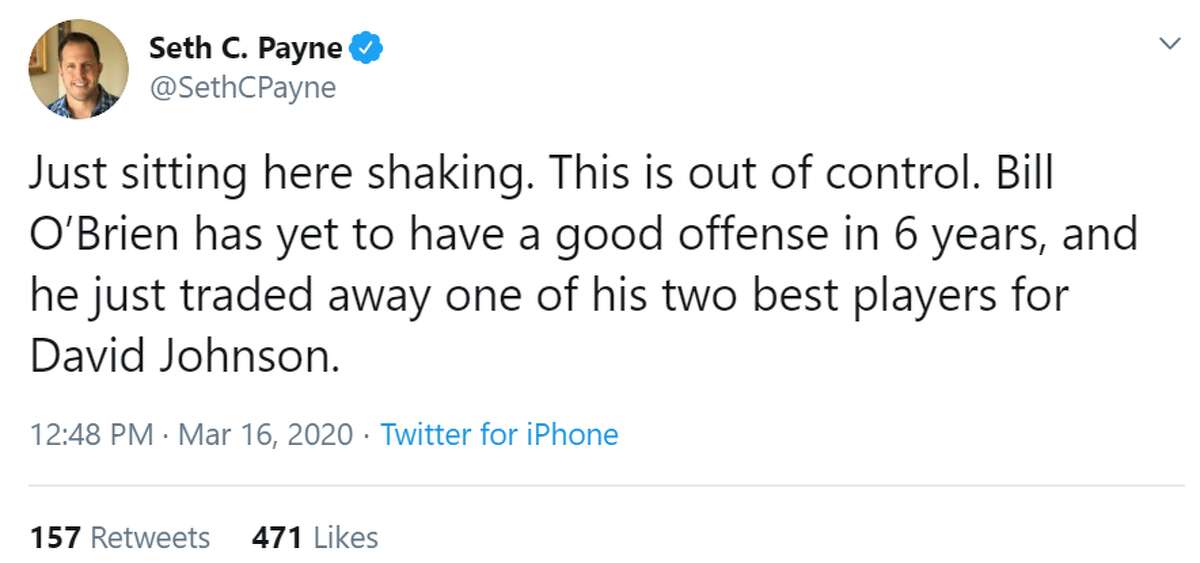This screenshot has width=1200, height=563.
Task: Click the blue verified checkmark badge
Action: [364, 48]
